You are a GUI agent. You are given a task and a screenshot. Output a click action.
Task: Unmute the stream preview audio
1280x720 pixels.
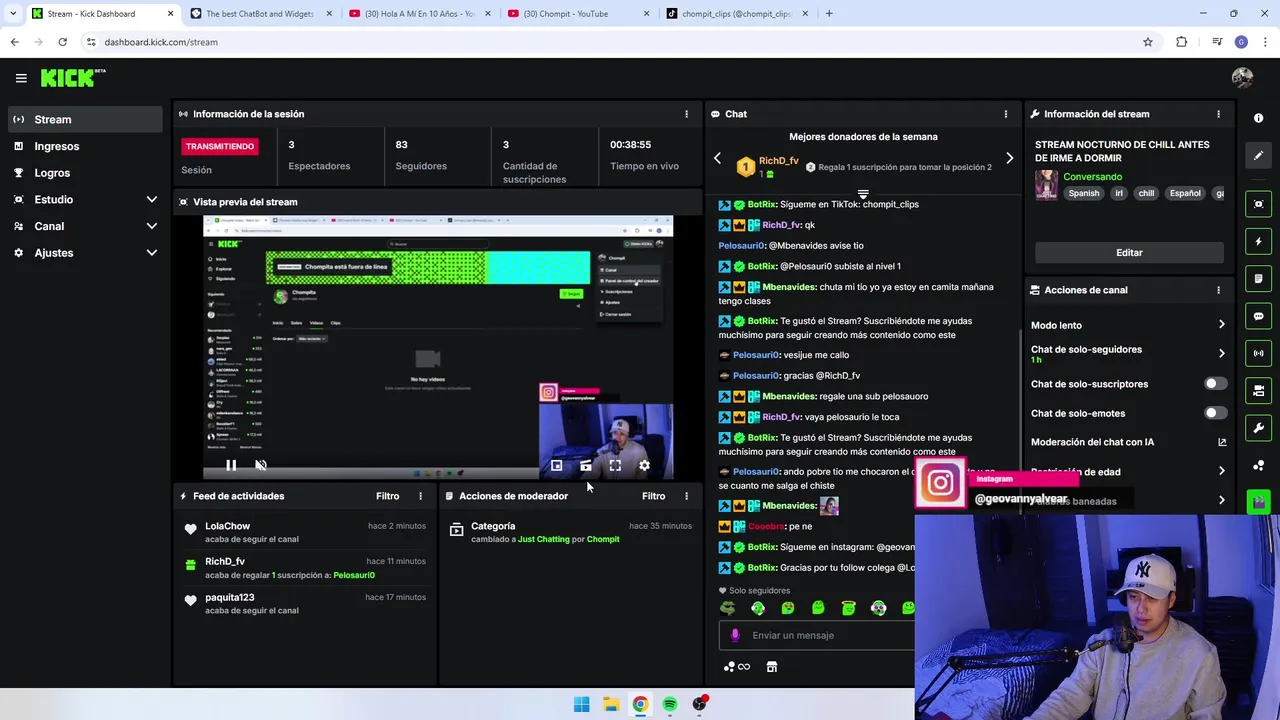click(261, 465)
